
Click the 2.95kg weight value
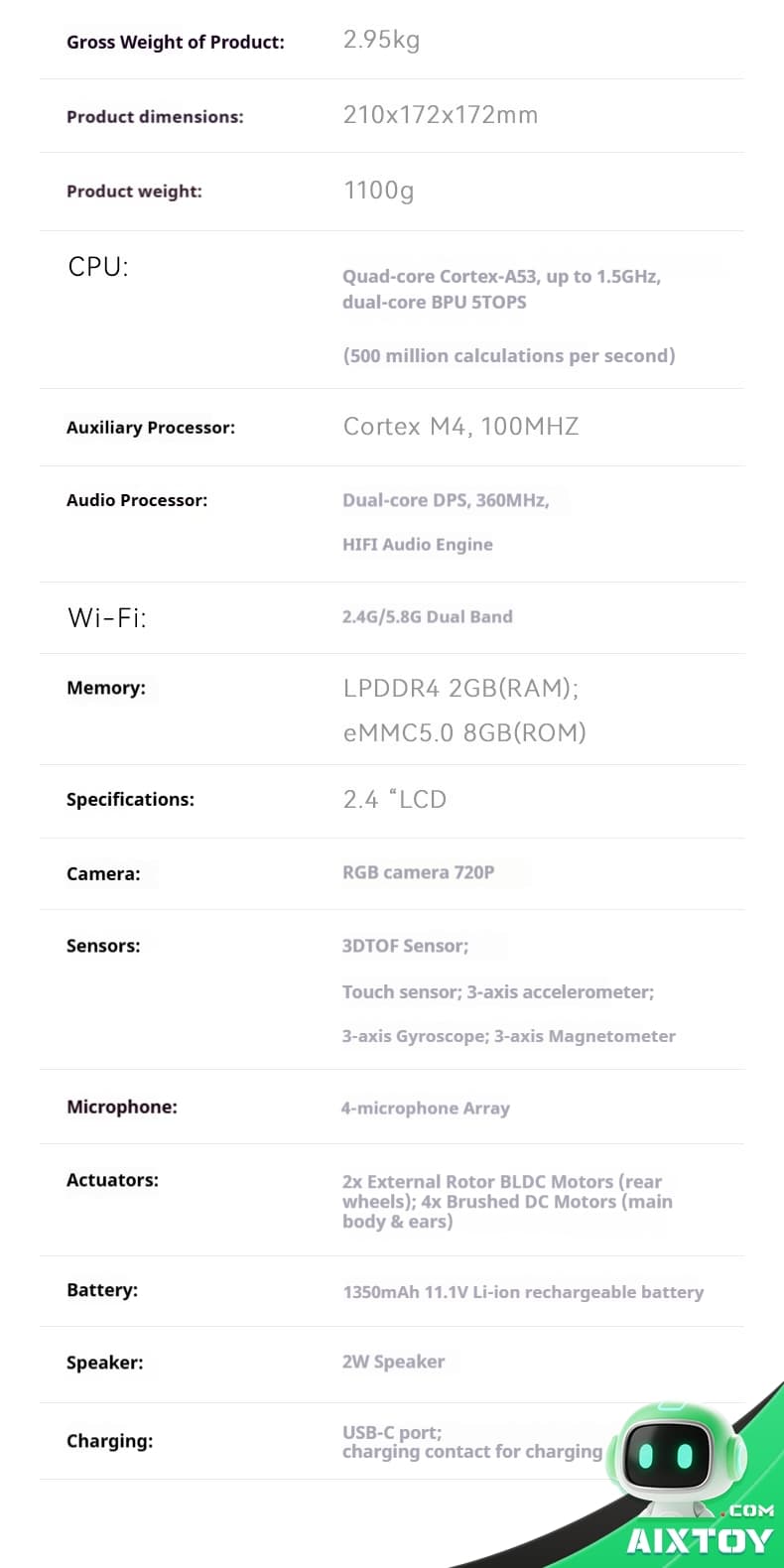coord(382,40)
